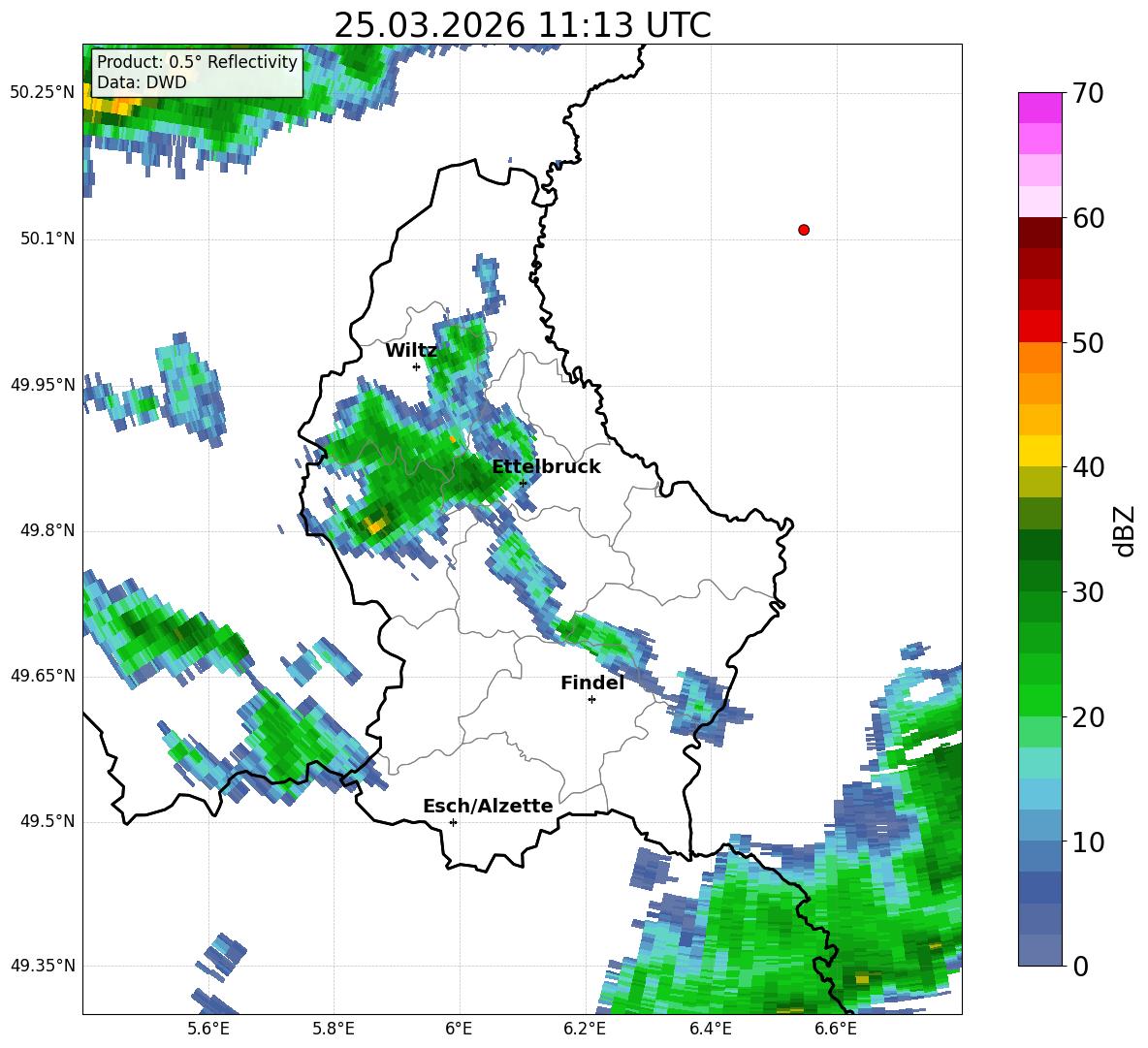Click the 5.8°E longitude label

334,1029
